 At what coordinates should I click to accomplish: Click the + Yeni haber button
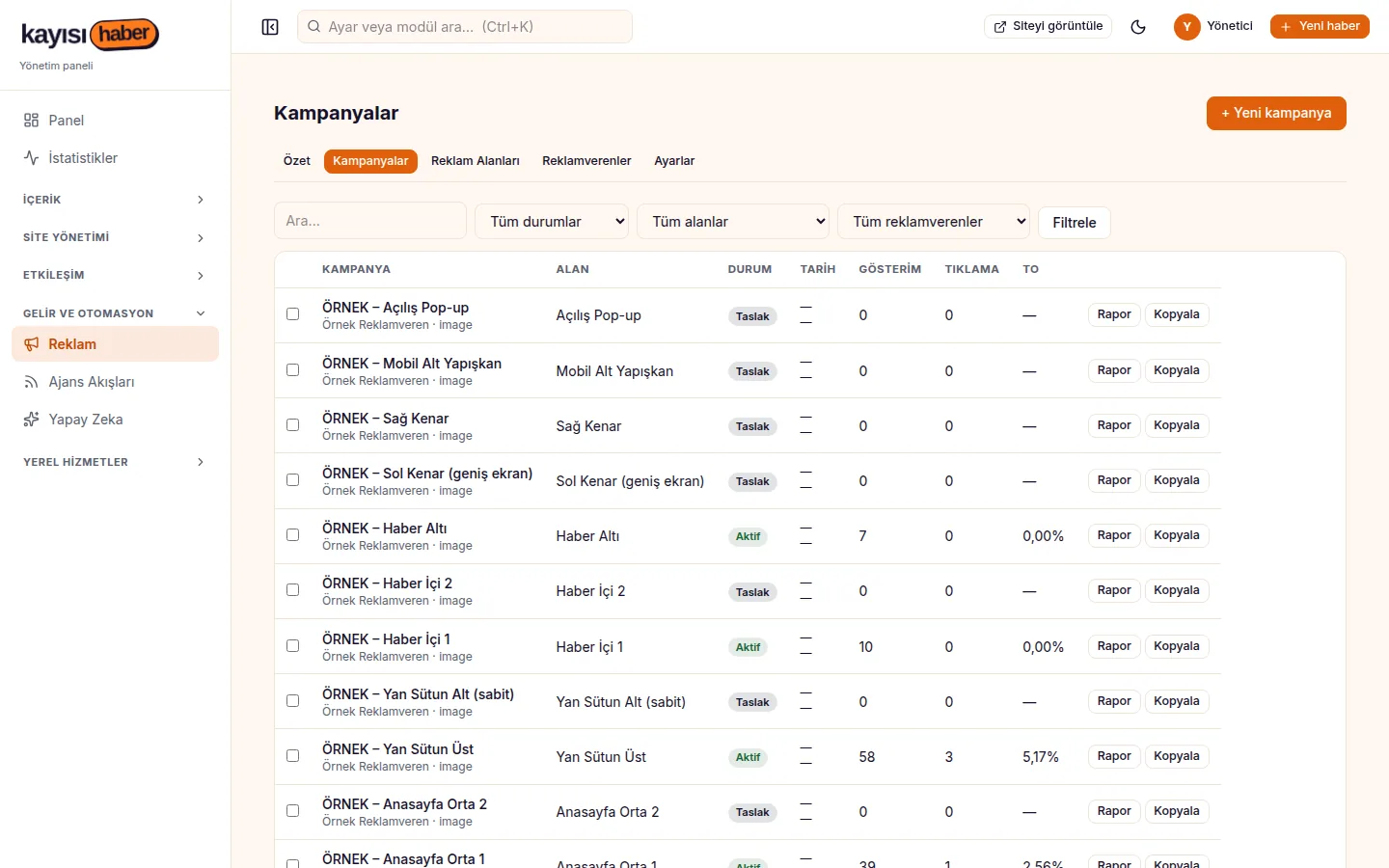tap(1320, 26)
